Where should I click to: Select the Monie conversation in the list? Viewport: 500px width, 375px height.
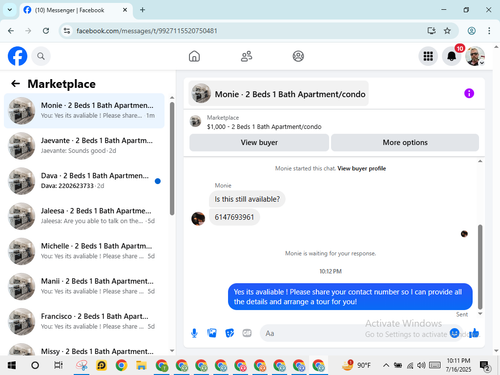coord(84,111)
